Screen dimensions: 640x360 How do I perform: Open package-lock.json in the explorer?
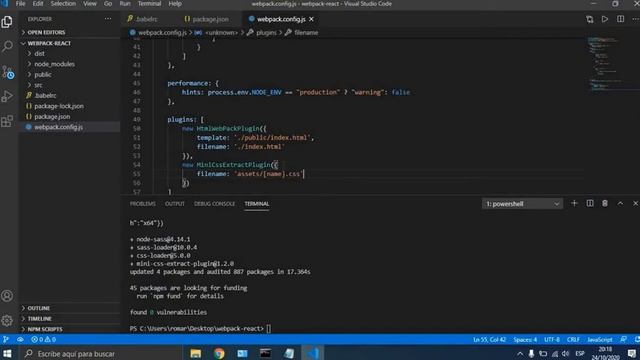(59, 106)
